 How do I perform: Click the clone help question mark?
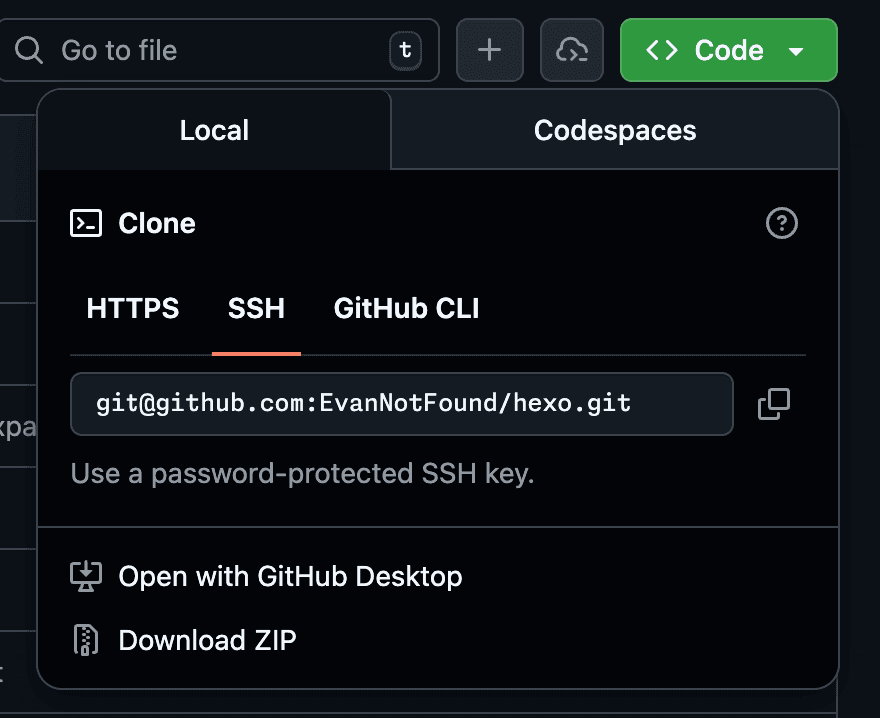coord(781,223)
